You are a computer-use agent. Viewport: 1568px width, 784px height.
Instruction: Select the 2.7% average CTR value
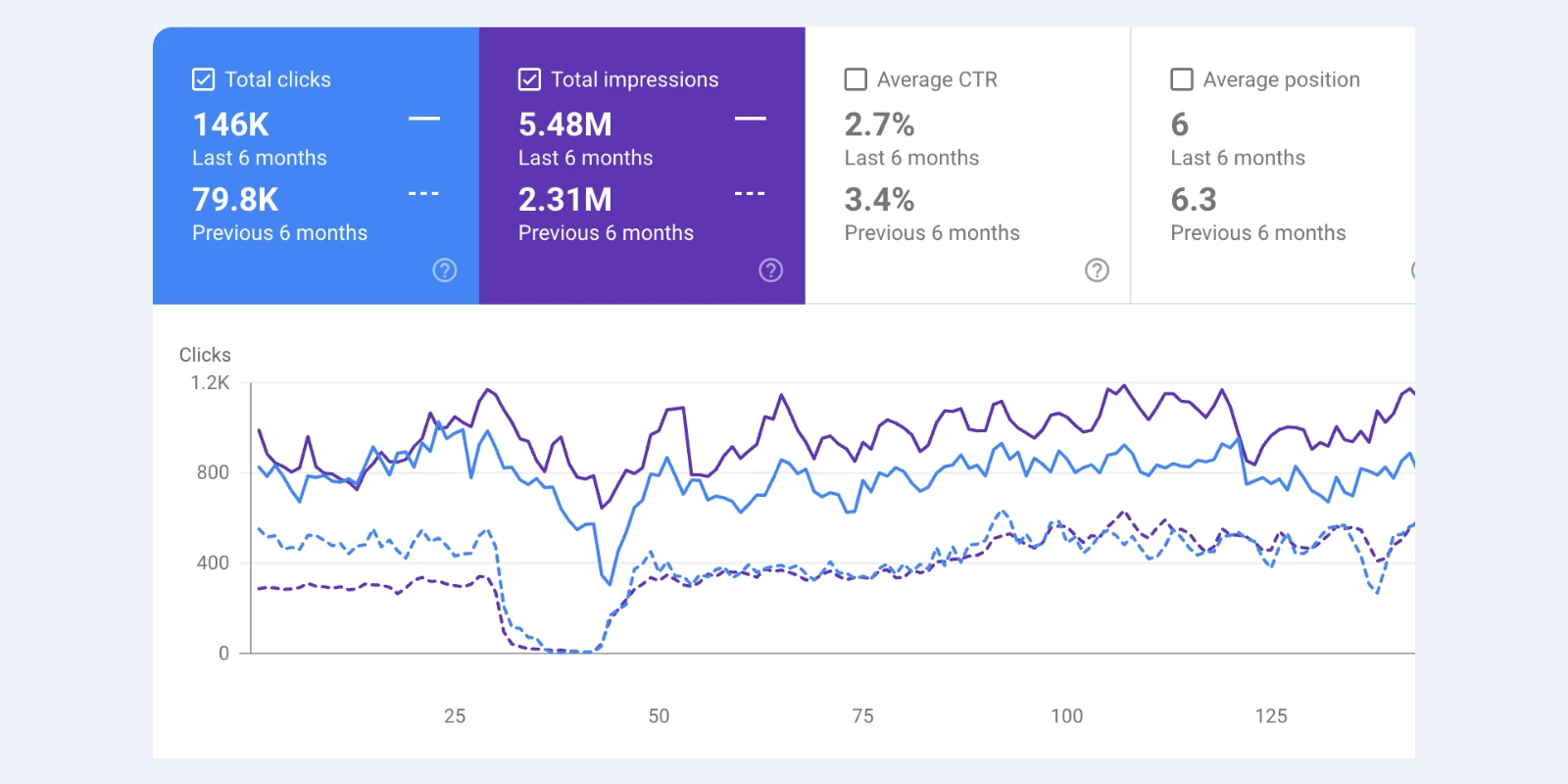click(879, 124)
